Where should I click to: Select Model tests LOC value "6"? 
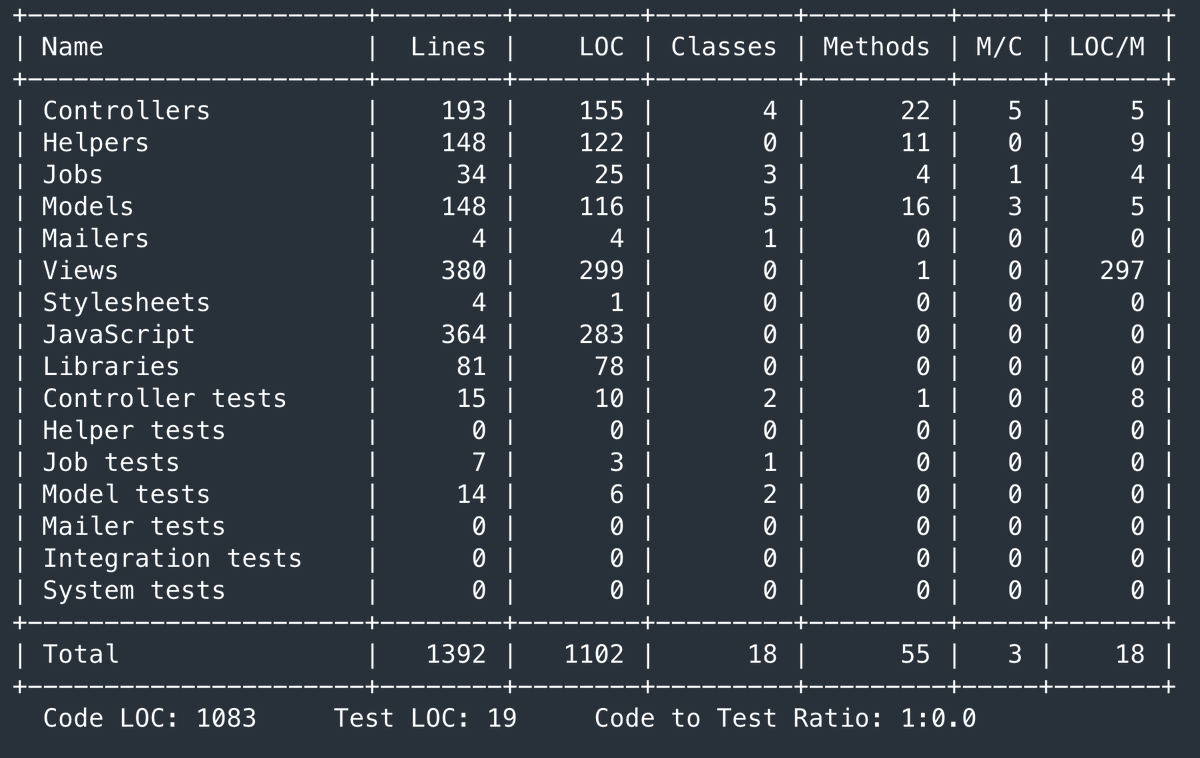point(616,495)
